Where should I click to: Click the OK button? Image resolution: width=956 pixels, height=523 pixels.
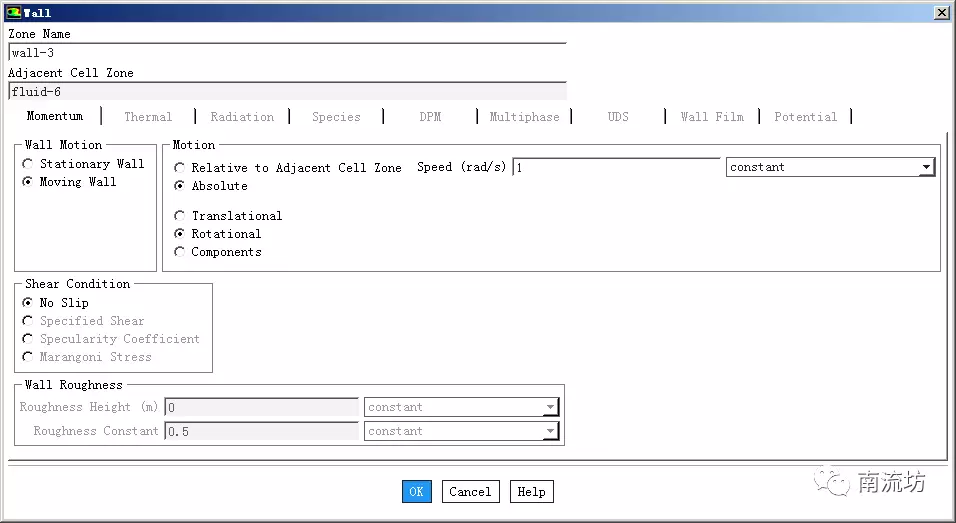pos(417,492)
